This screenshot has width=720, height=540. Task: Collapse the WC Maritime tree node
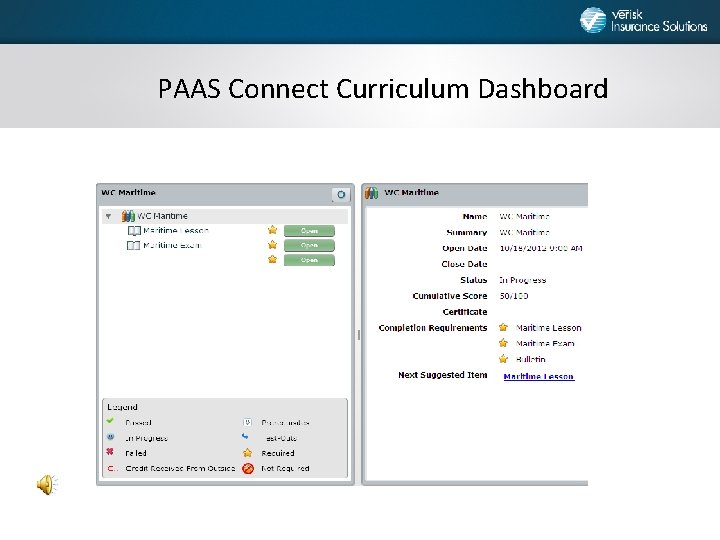point(109,216)
